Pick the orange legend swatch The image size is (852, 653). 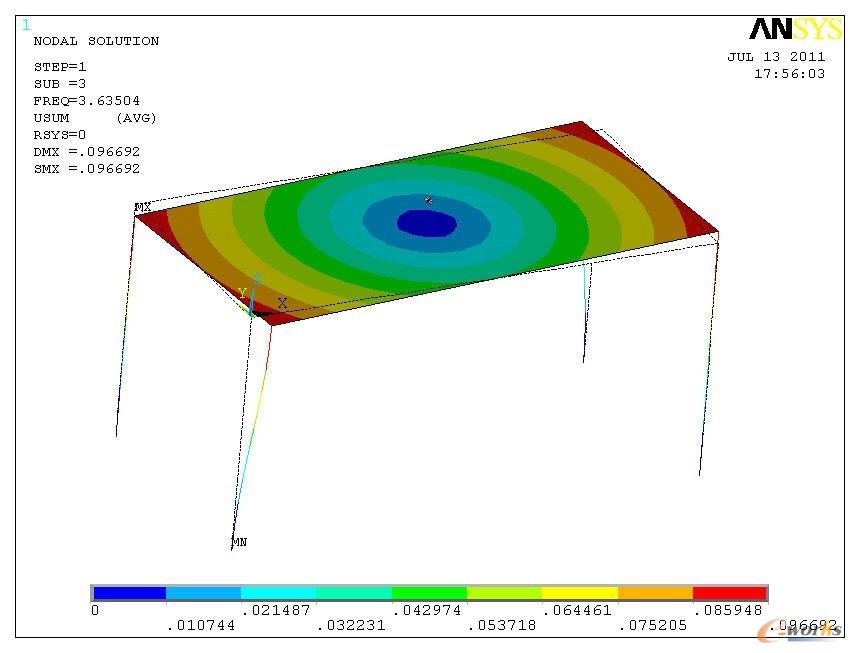click(x=655, y=593)
